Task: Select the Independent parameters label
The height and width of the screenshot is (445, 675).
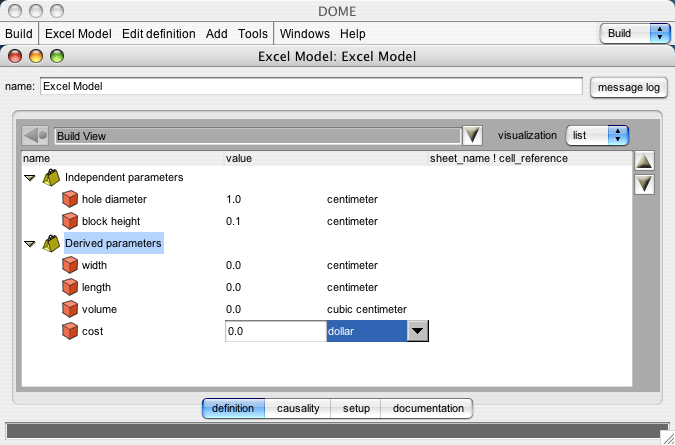Action: 124,177
